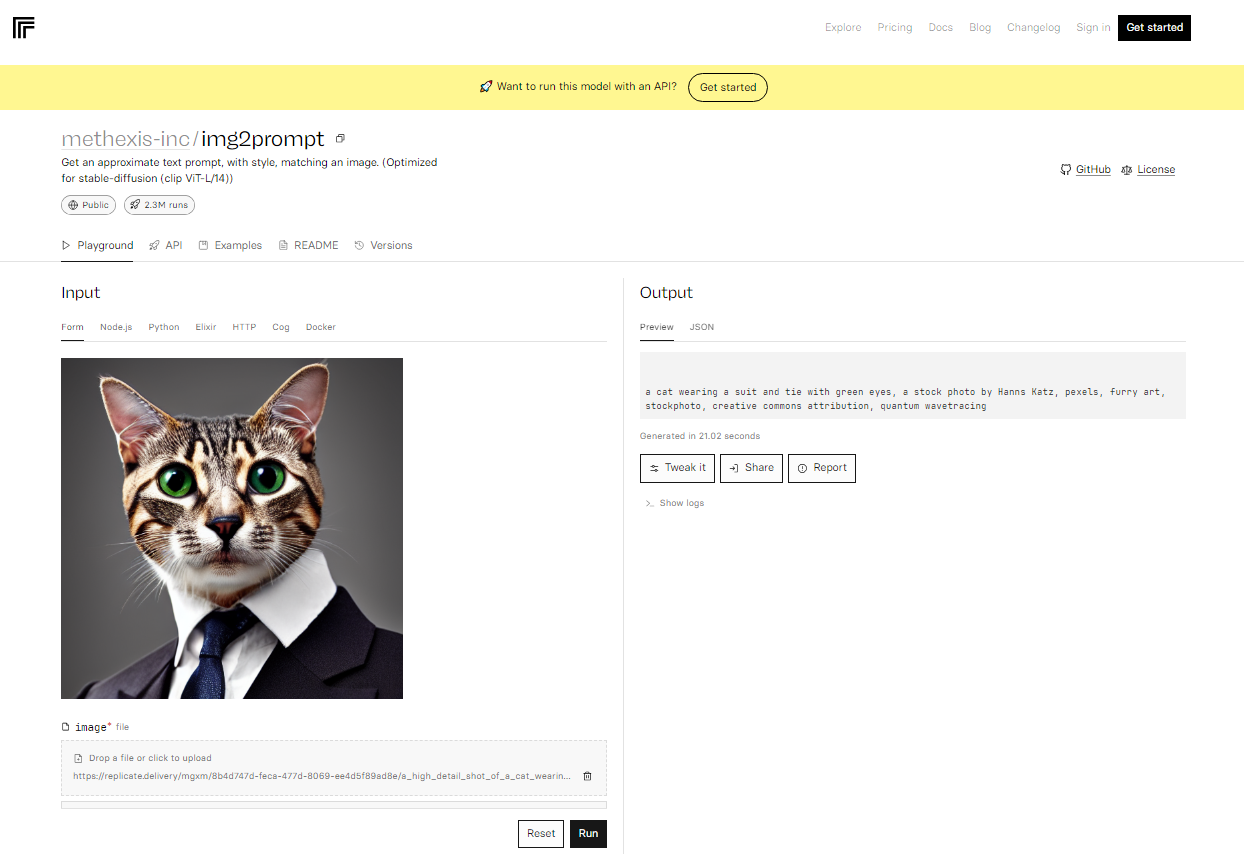Image resolution: width=1244 pixels, height=854 pixels.
Task: Click the rocket icon in the yellow banner
Action: pyautogui.click(x=486, y=87)
